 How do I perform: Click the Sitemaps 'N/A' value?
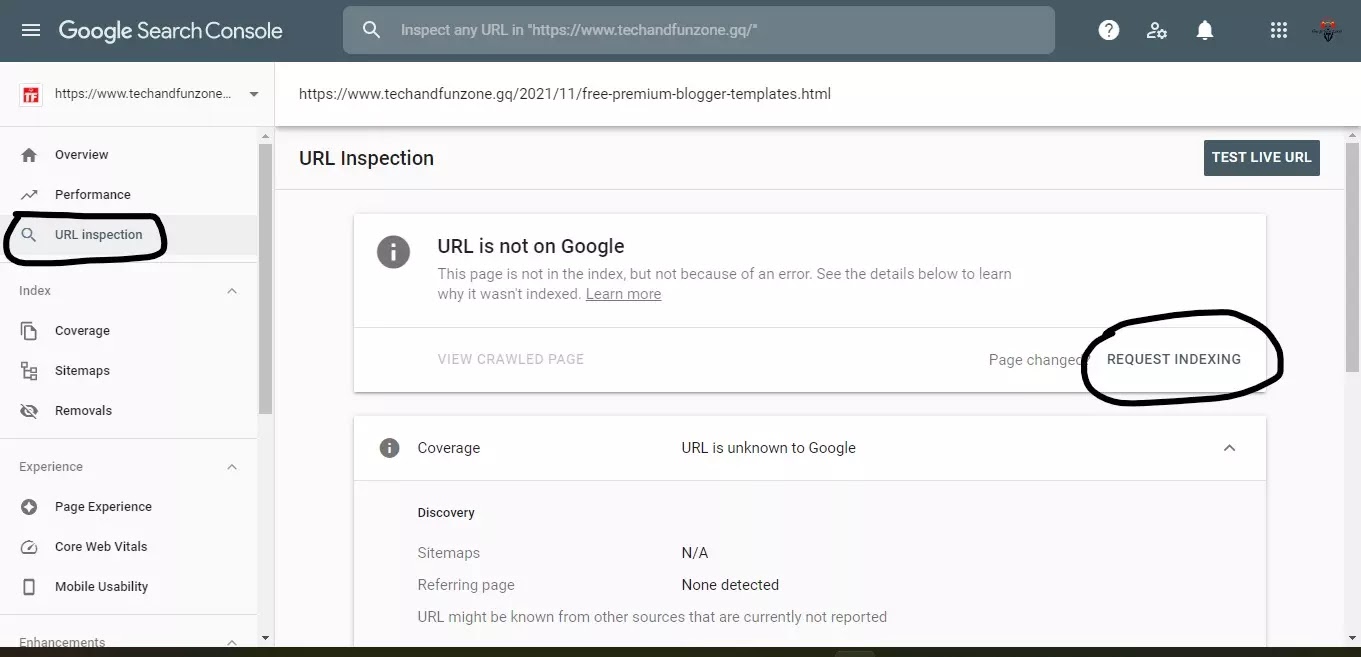695,553
